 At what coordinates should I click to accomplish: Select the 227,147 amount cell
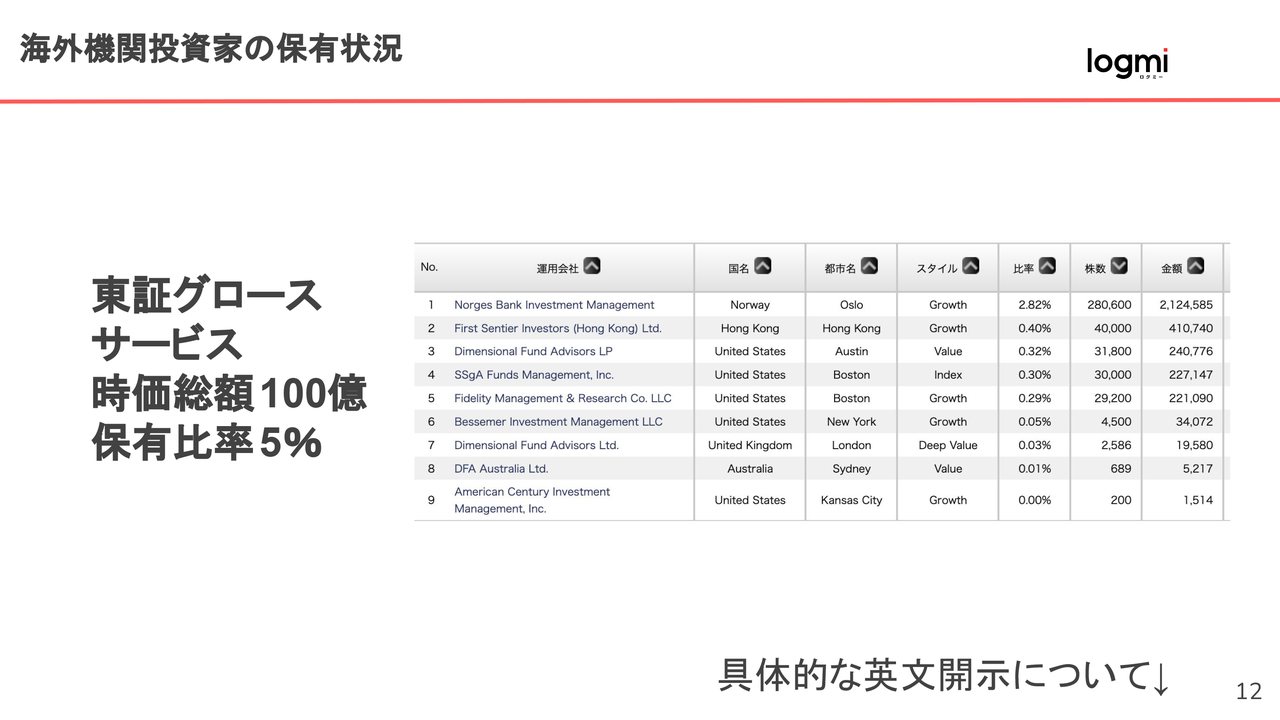1190,375
